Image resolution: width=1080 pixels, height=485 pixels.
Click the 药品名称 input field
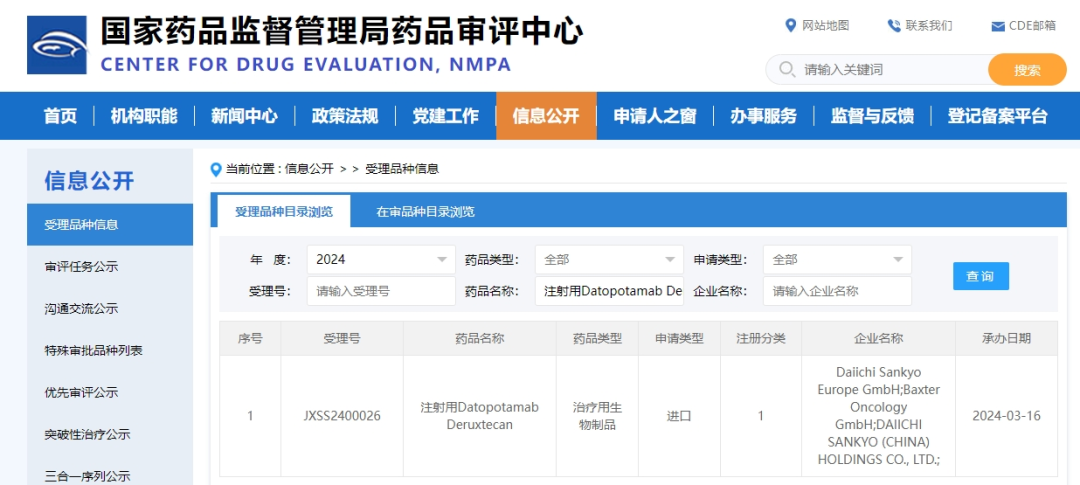point(610,291)
